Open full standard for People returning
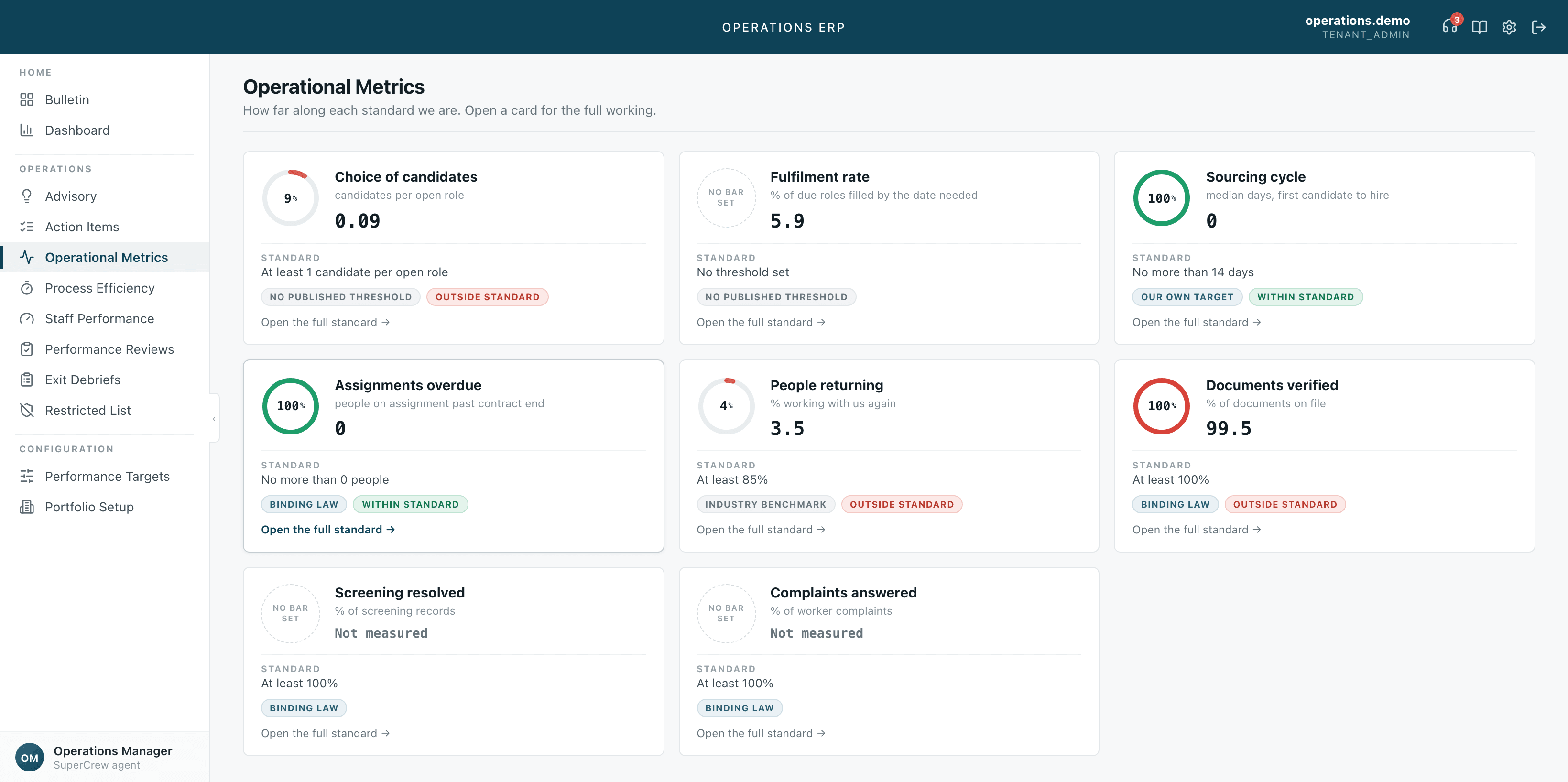This screenshot has width=1568, height=782. coord(761,530)
